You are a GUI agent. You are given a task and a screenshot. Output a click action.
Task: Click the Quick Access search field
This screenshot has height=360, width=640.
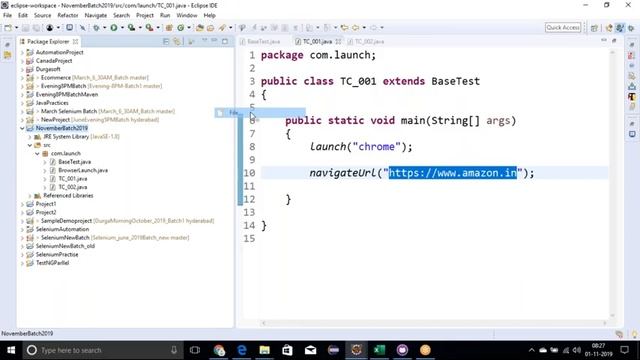pos(563,27)
